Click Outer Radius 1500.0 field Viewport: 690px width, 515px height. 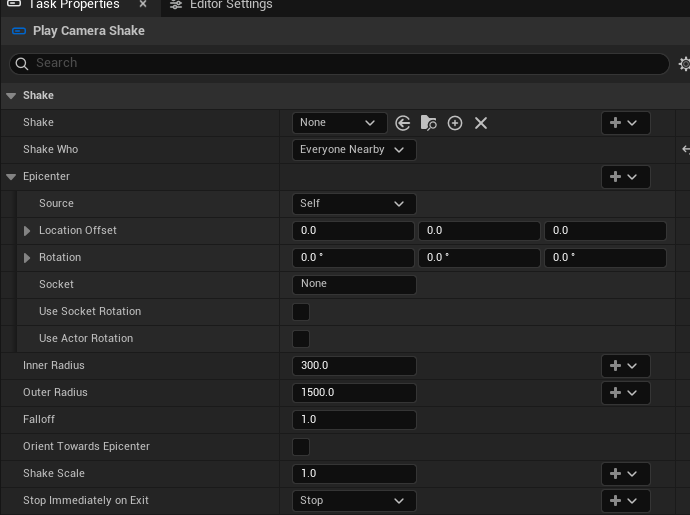[354, 393]
